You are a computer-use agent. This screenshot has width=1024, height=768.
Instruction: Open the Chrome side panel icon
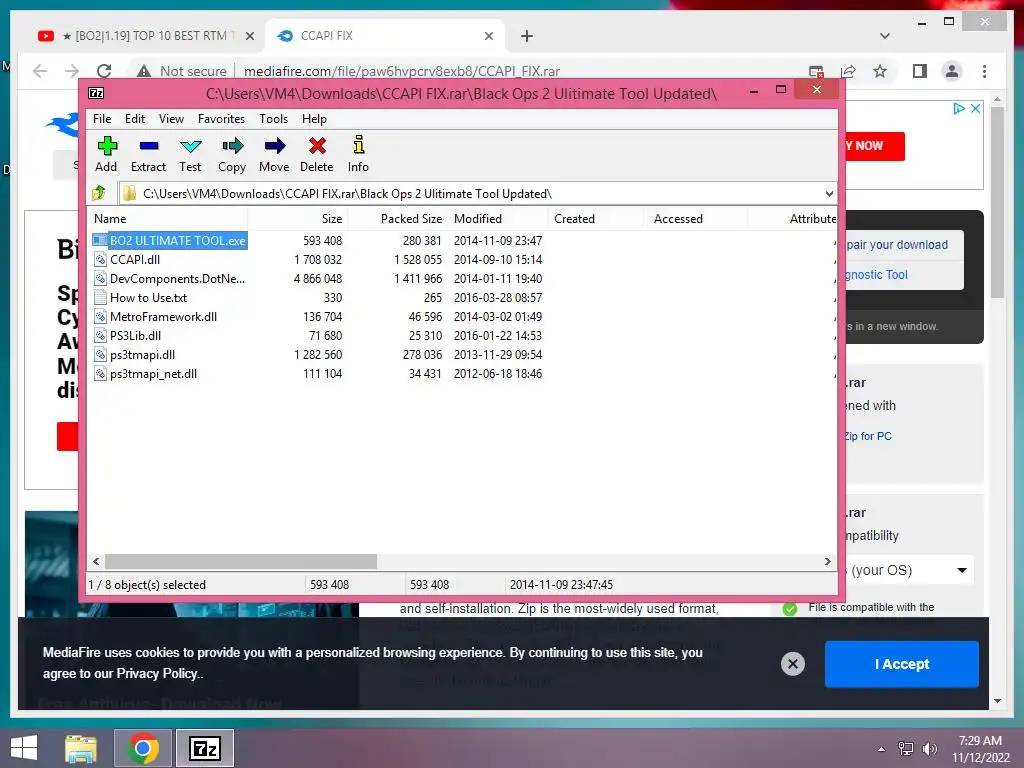pyautogui.click(x=920, y=71)
